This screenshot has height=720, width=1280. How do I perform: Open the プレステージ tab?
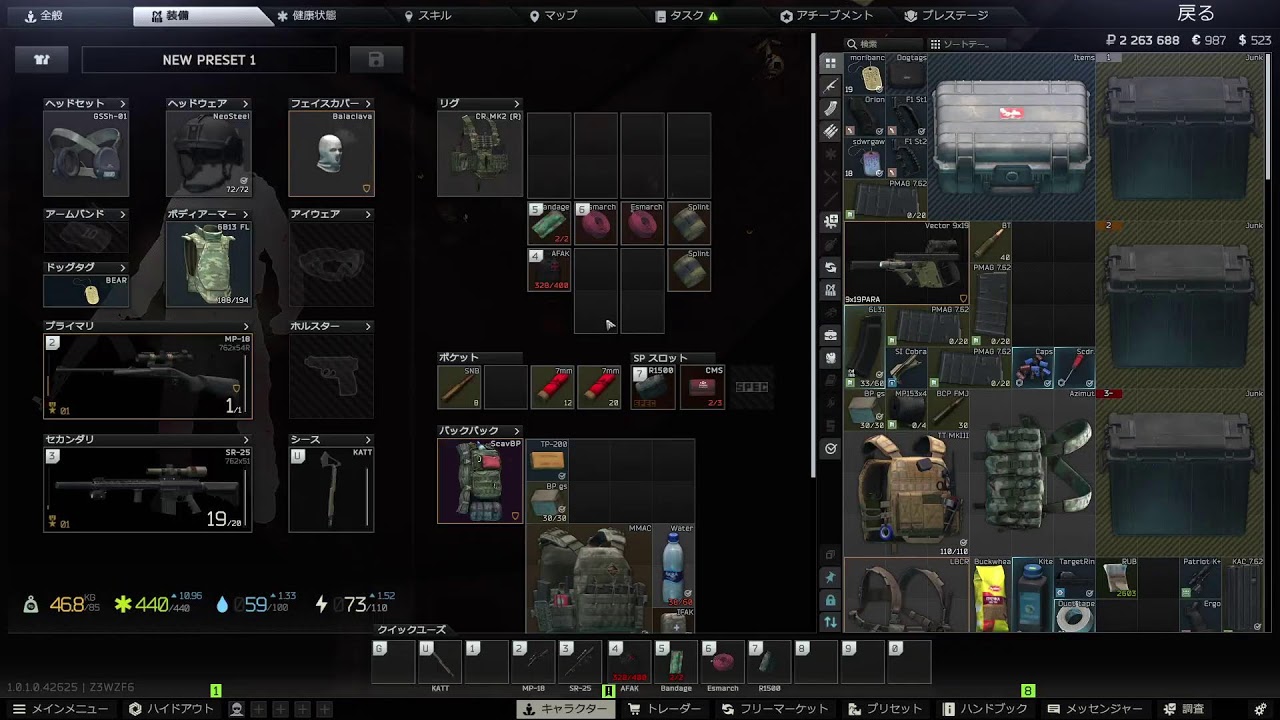tap(946, 16)
